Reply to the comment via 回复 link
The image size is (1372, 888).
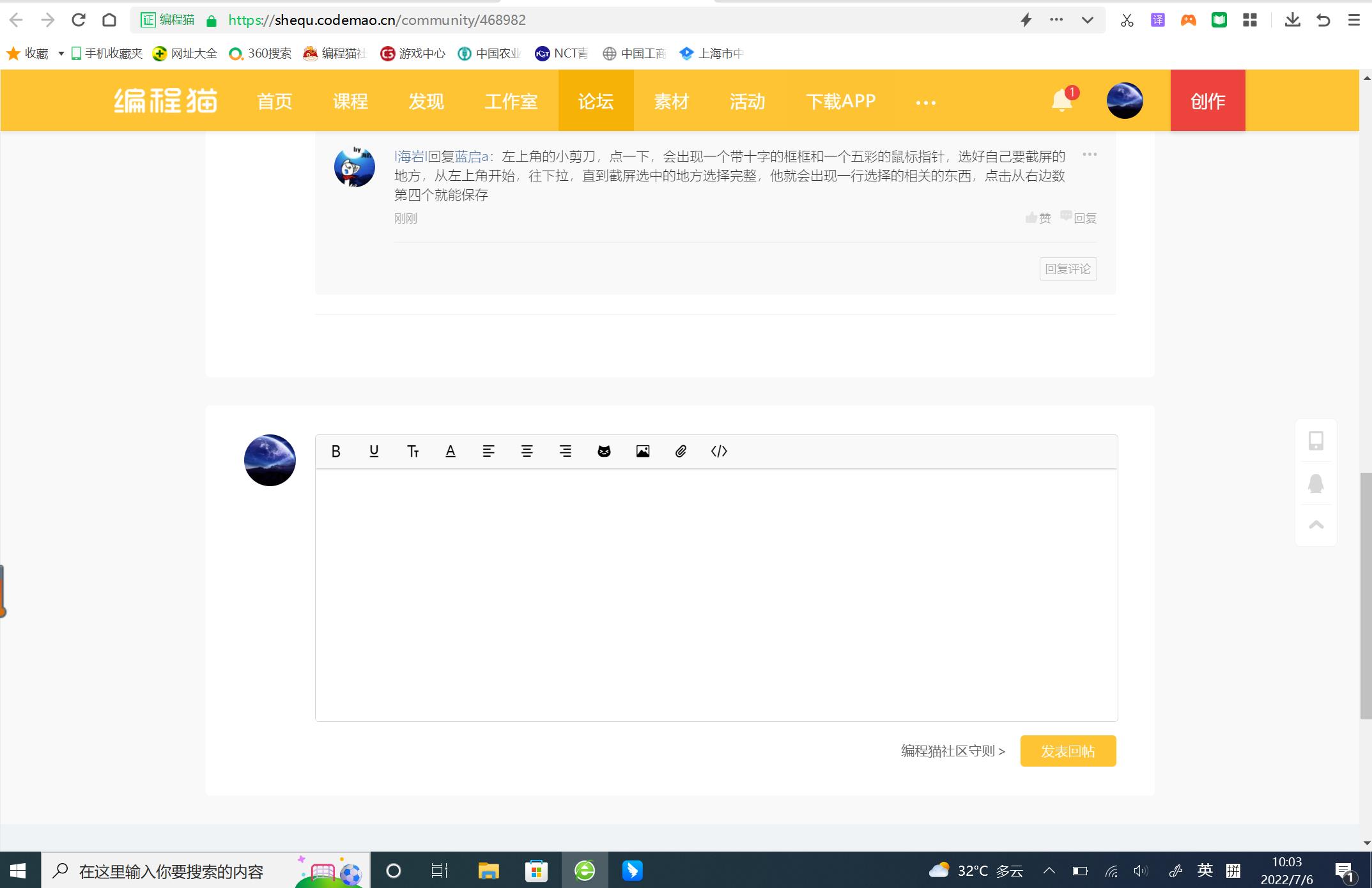tap(1079, 218)
